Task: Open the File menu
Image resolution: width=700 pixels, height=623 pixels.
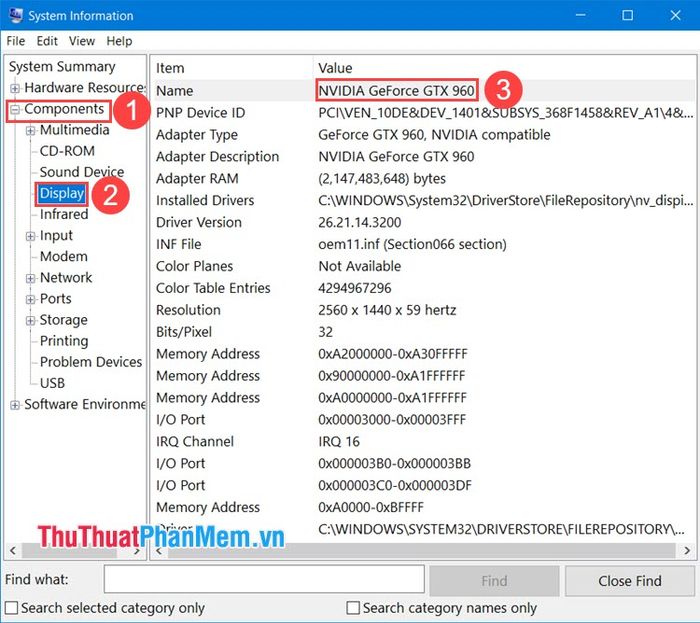Action: click(x=16, y=41)
